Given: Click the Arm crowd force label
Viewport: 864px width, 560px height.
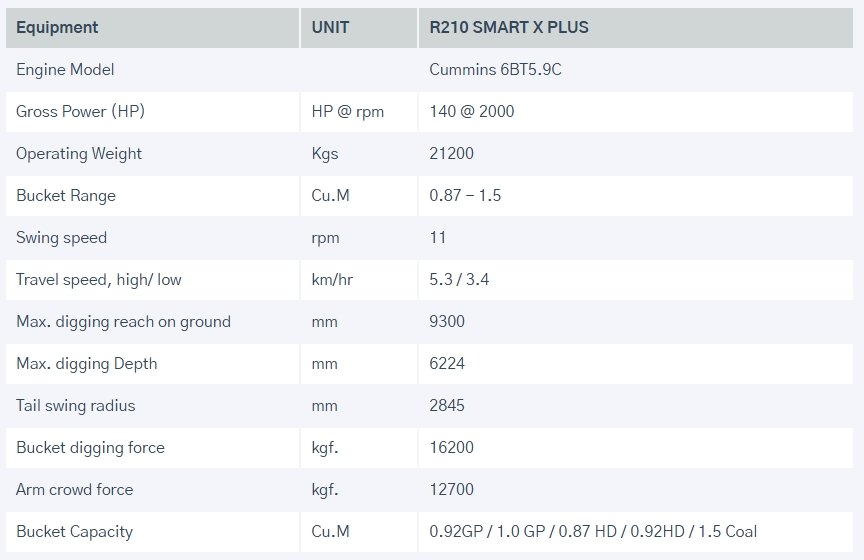Looking at the screenshot, I should 74,490.
